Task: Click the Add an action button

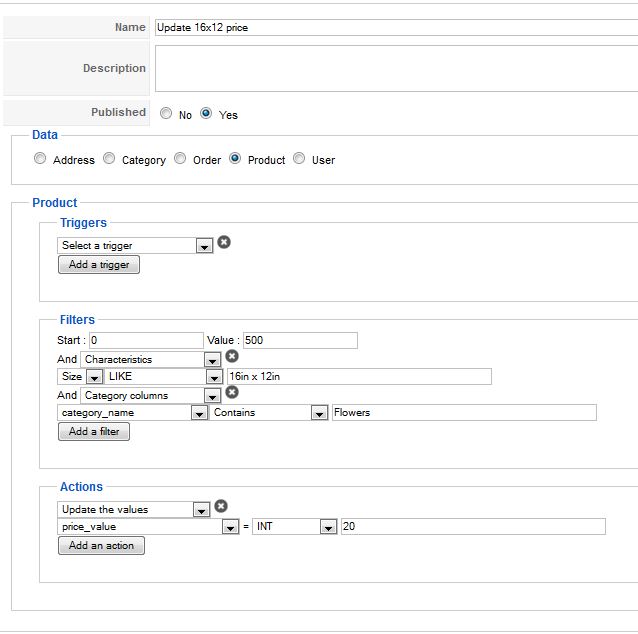Action: coord(101,546)
